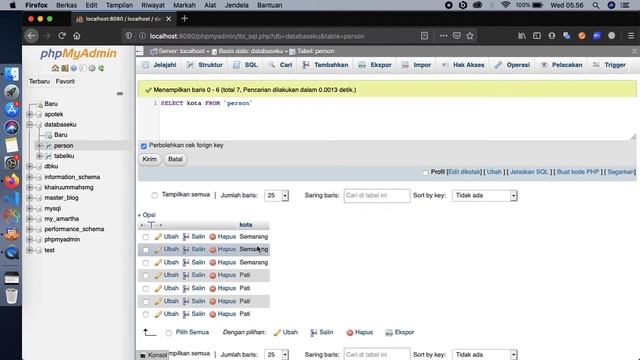The image size is (640, 360).
Task: Open the Tambahkan tab
Action: pyautogui.click(x=326, y=65)
